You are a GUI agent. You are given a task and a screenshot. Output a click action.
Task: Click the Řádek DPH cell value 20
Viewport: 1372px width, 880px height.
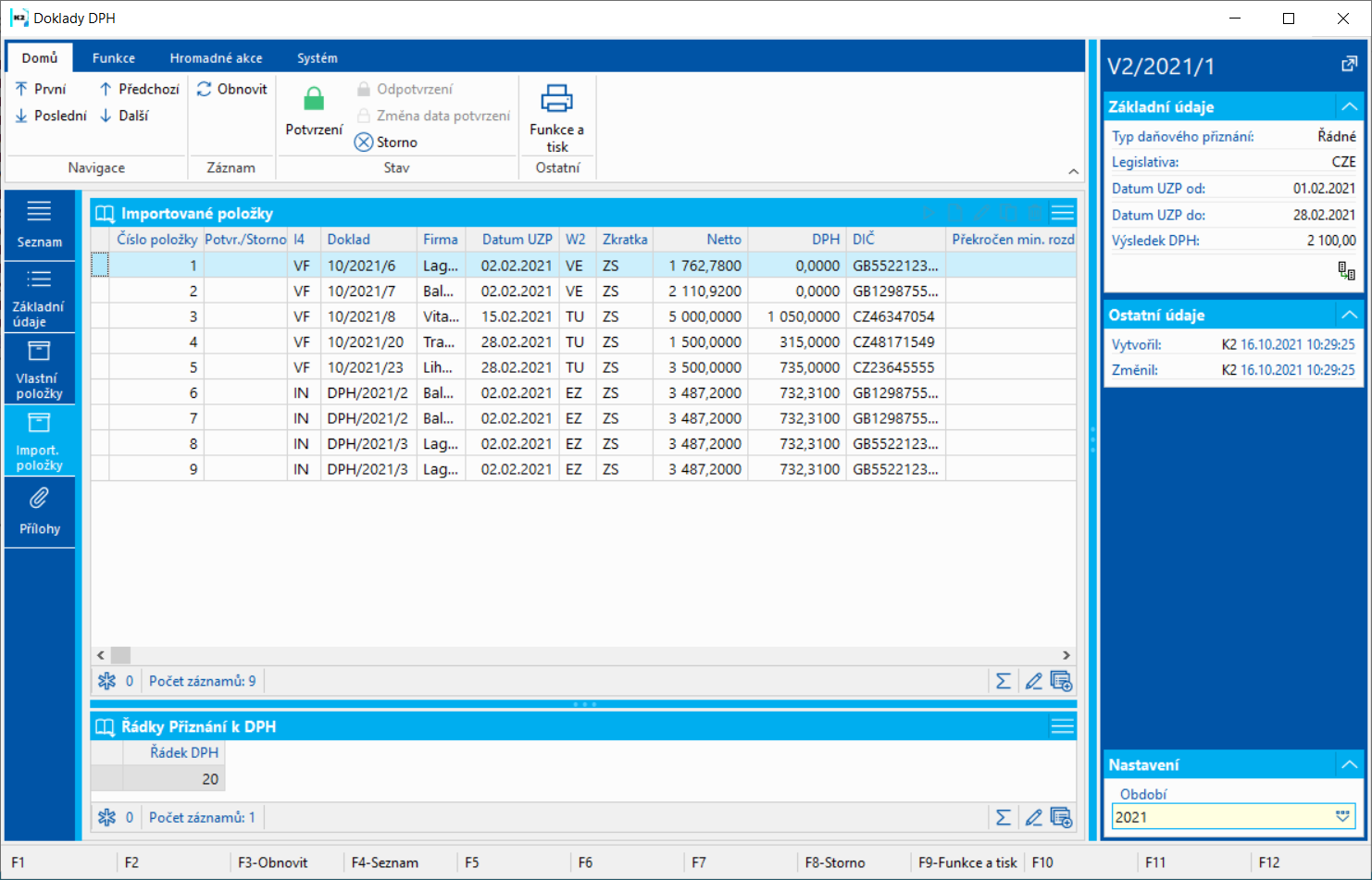click(x=173, y=779)
